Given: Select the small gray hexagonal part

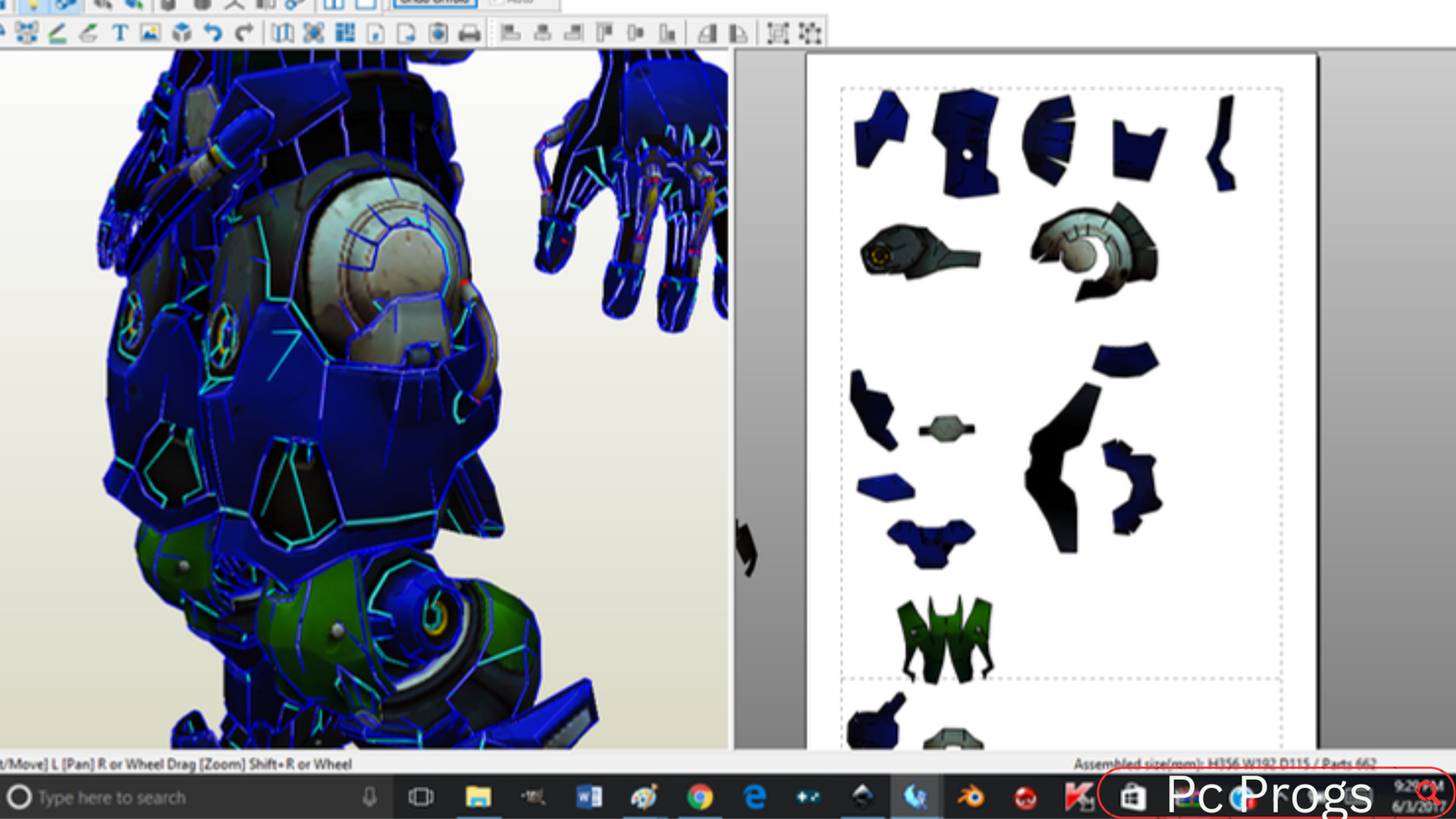Looking at the screenshot, I should (x=946, y=427).
